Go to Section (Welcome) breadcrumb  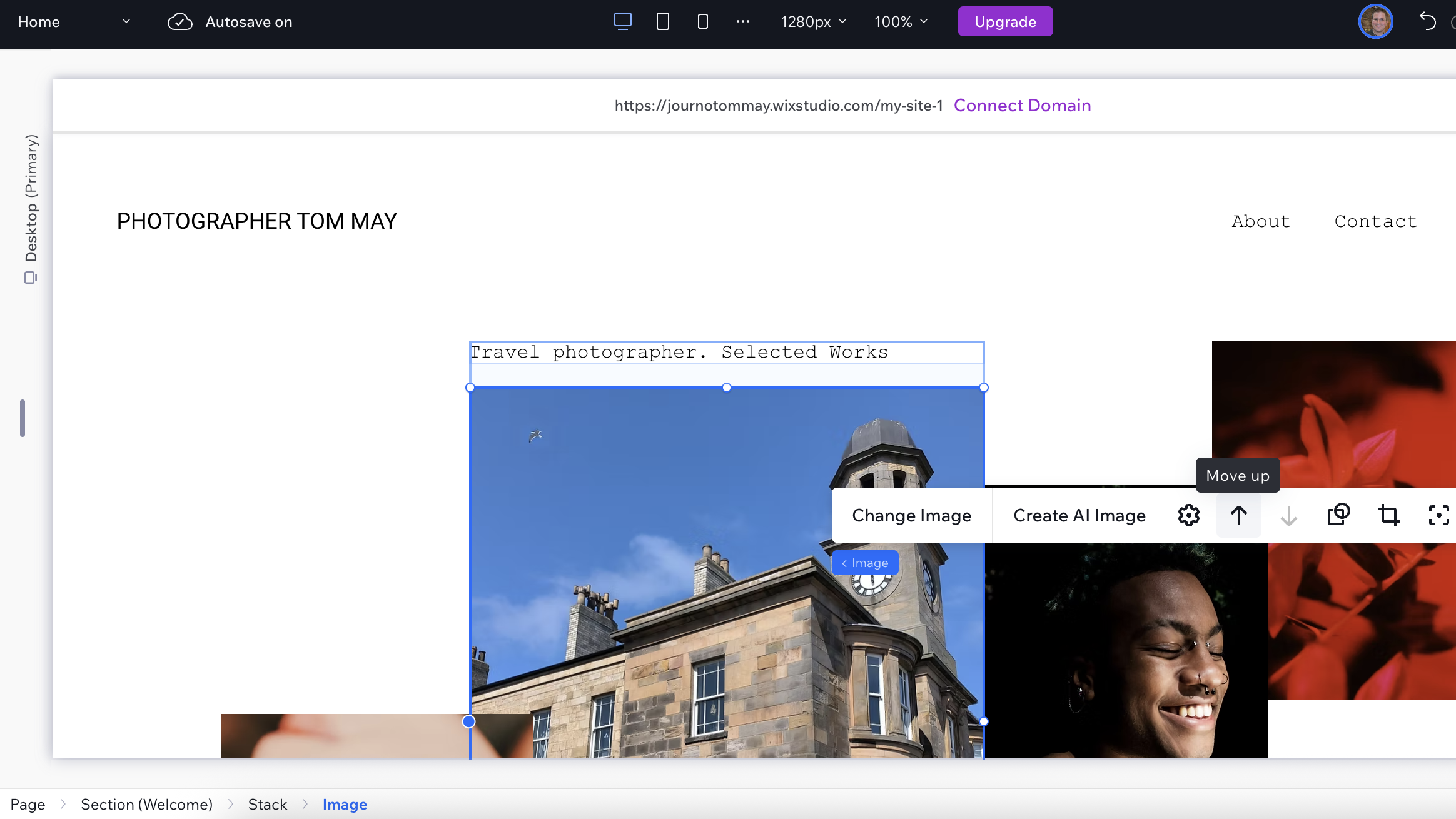[146, 804]
